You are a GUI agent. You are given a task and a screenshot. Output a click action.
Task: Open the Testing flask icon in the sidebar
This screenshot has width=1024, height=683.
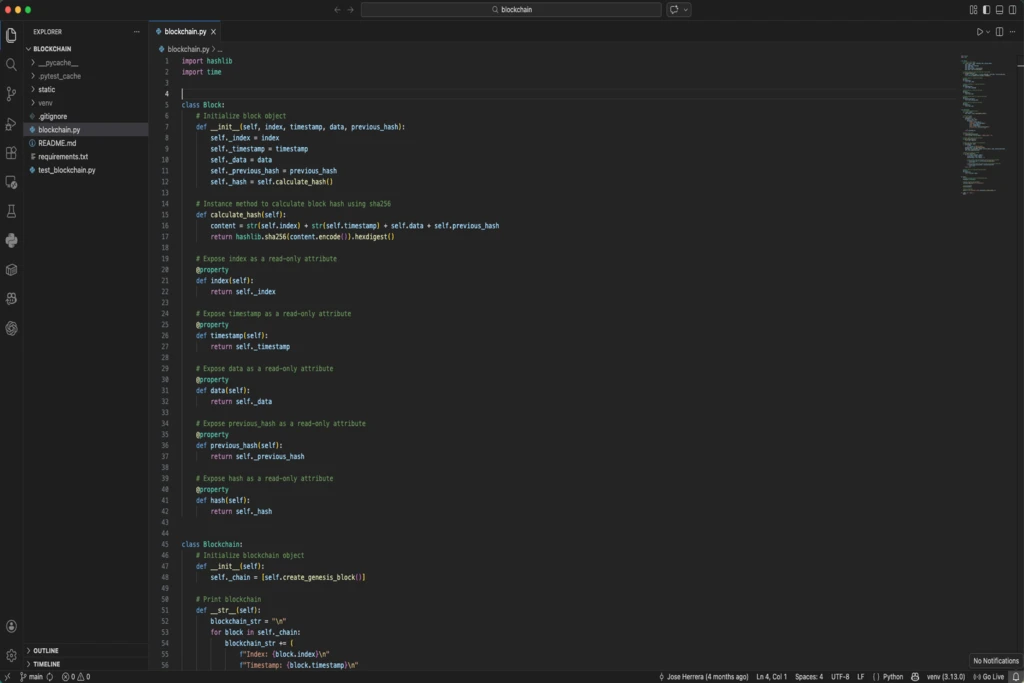tap(10, 208)
